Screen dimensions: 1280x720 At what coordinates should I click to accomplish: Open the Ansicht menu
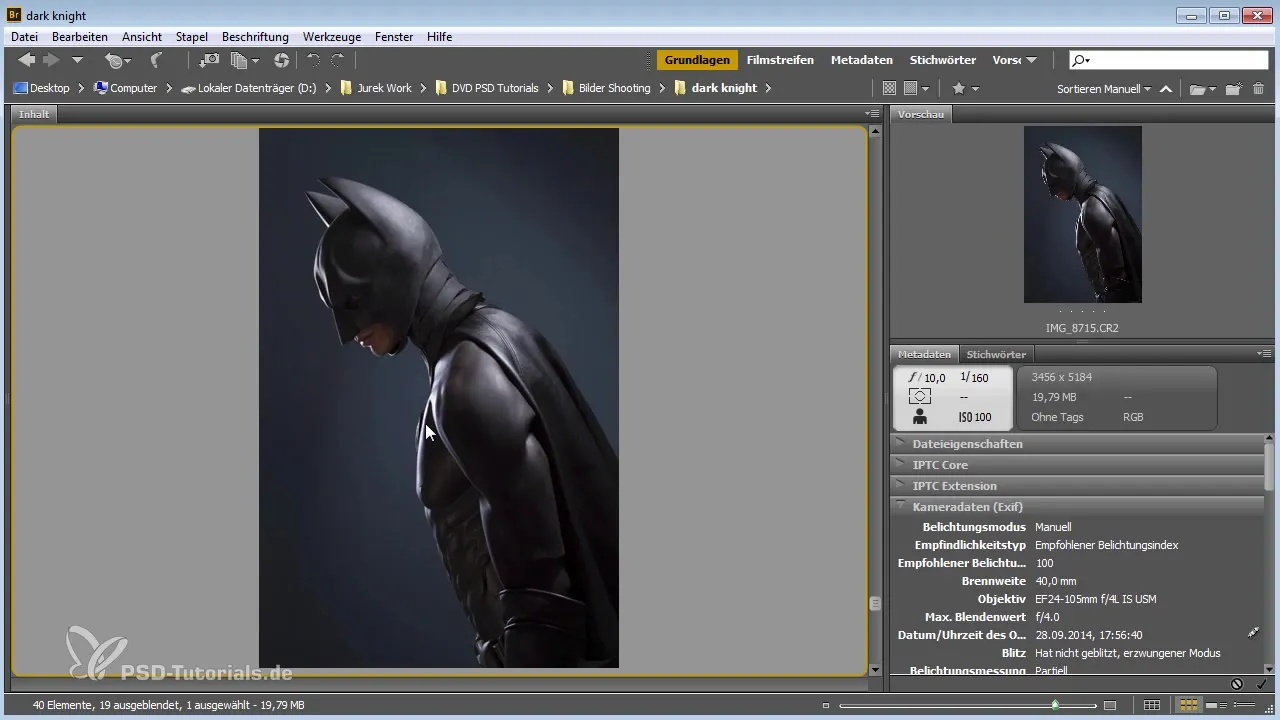click(142, 37)
